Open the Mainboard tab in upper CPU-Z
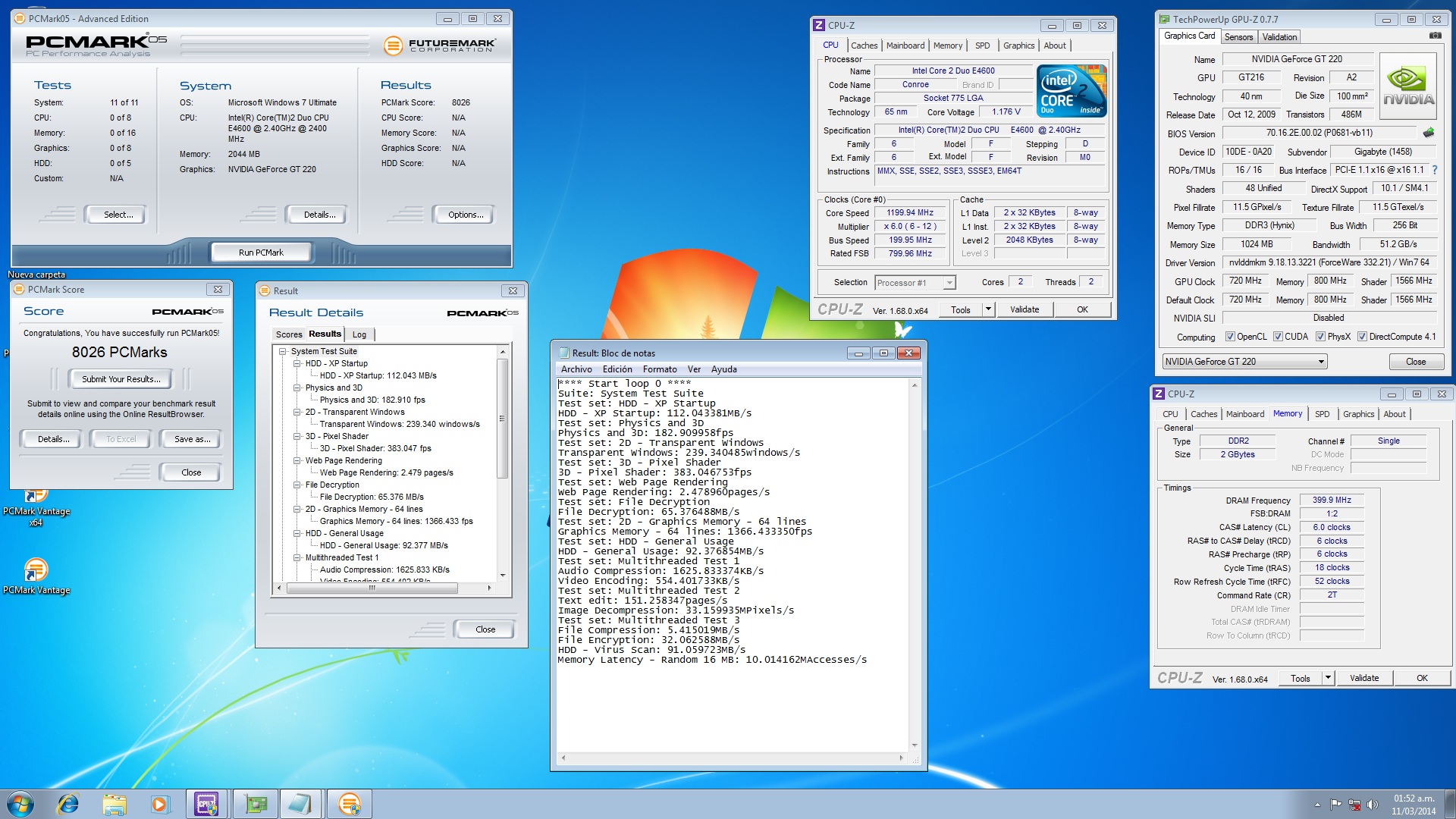 tap(905, 45)
